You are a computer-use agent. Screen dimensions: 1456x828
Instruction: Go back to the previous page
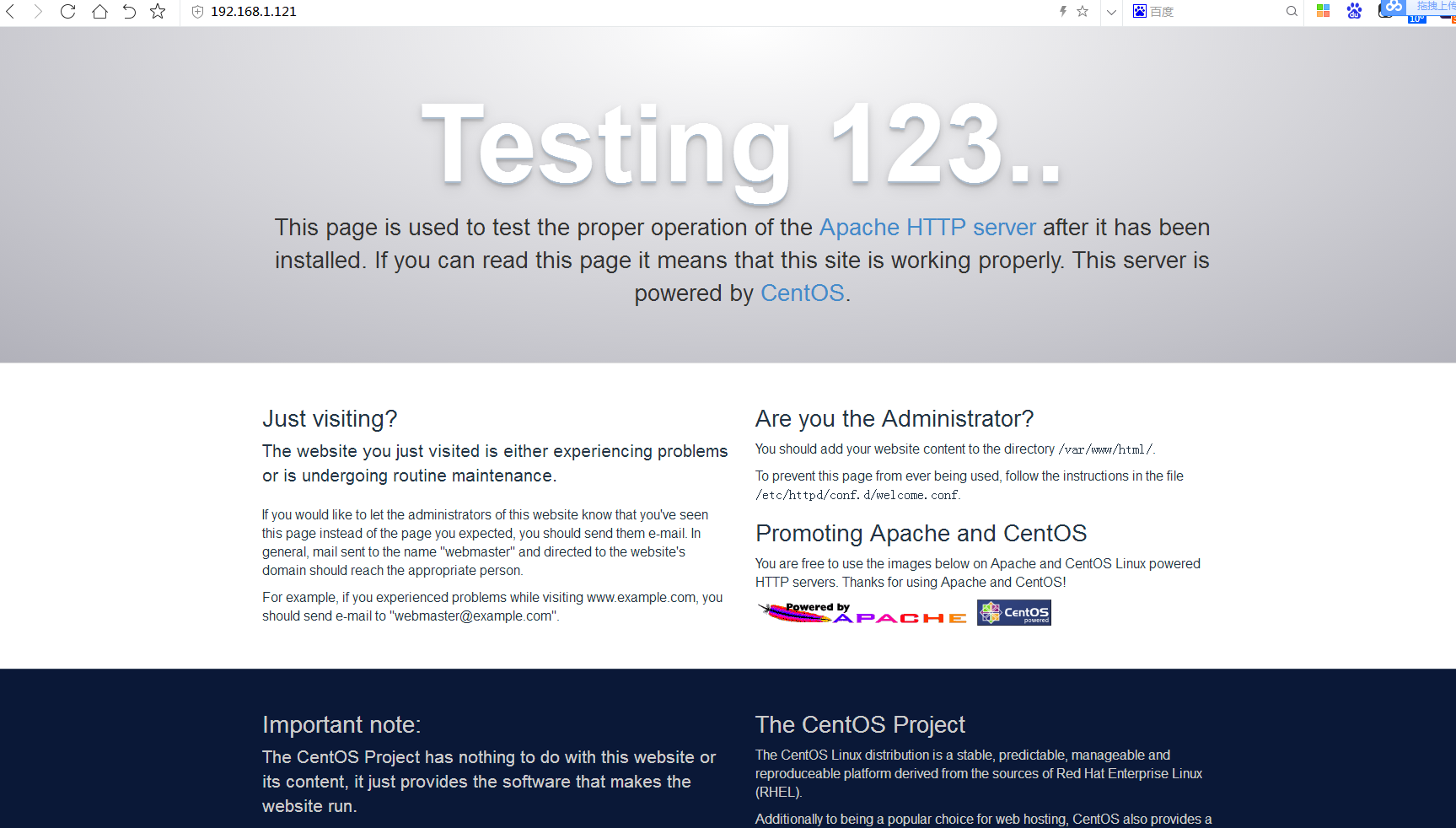tap(11, 12)
